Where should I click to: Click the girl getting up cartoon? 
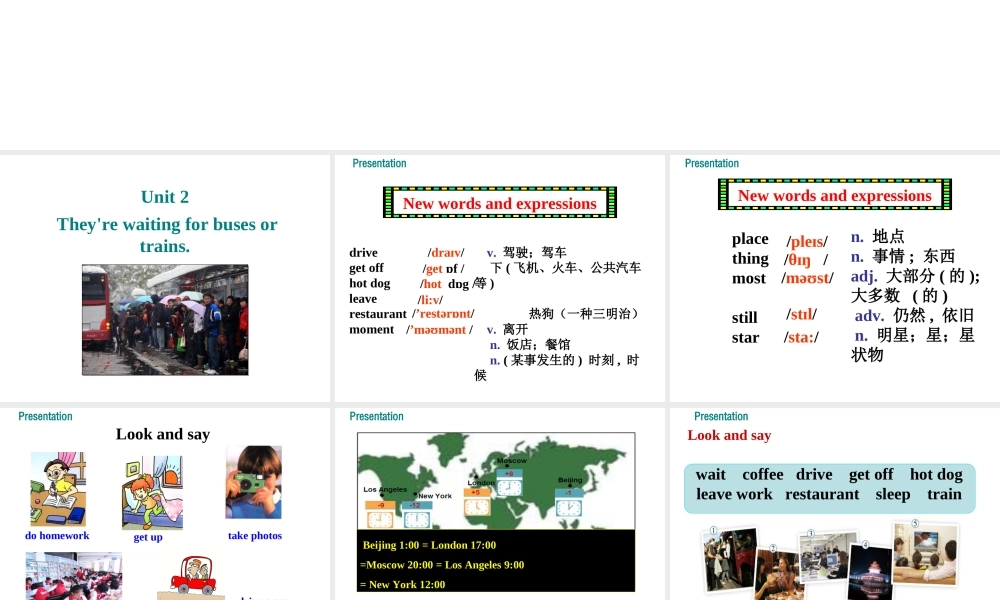click(x=152, y=492)
